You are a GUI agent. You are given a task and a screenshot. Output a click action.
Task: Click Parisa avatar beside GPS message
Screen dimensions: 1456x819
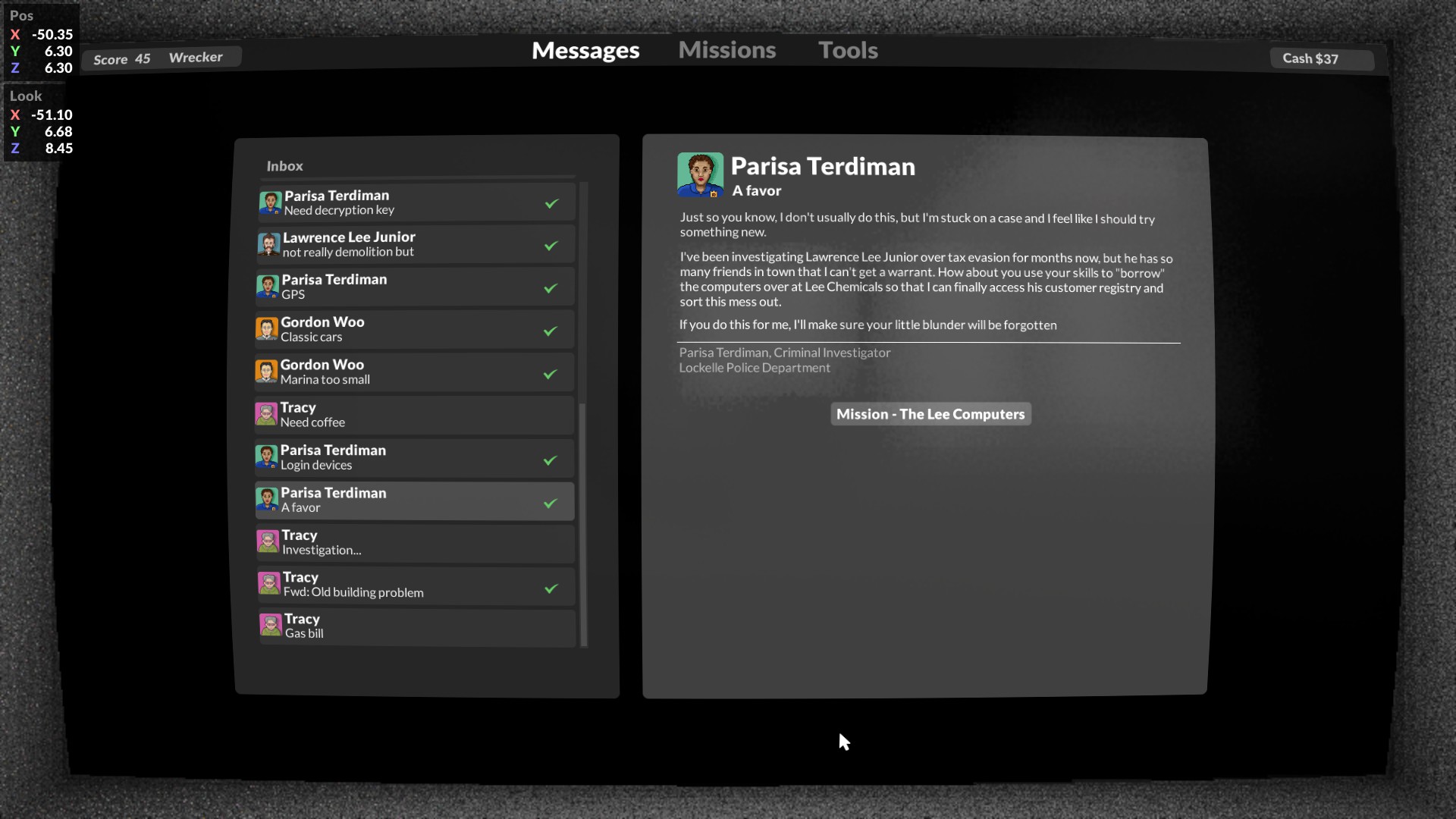coord(268,287)
